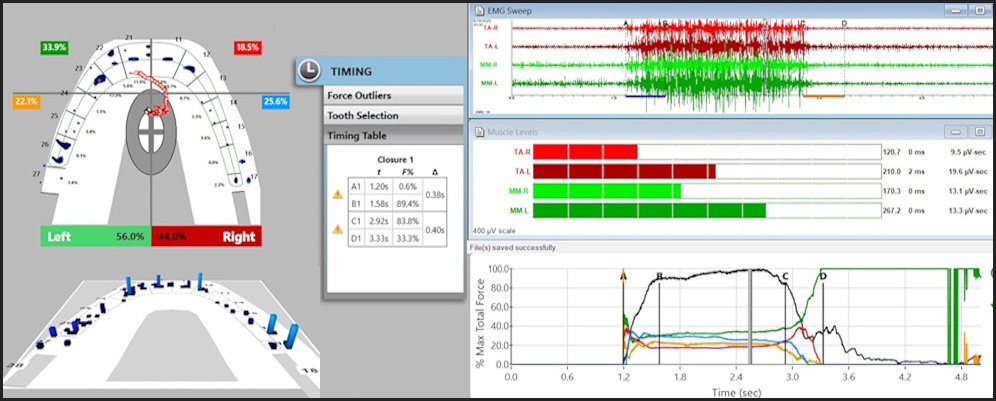Click the MM-L trace label in EMG Sweep
Screen dimensions: 996x401
pos(490,83)
